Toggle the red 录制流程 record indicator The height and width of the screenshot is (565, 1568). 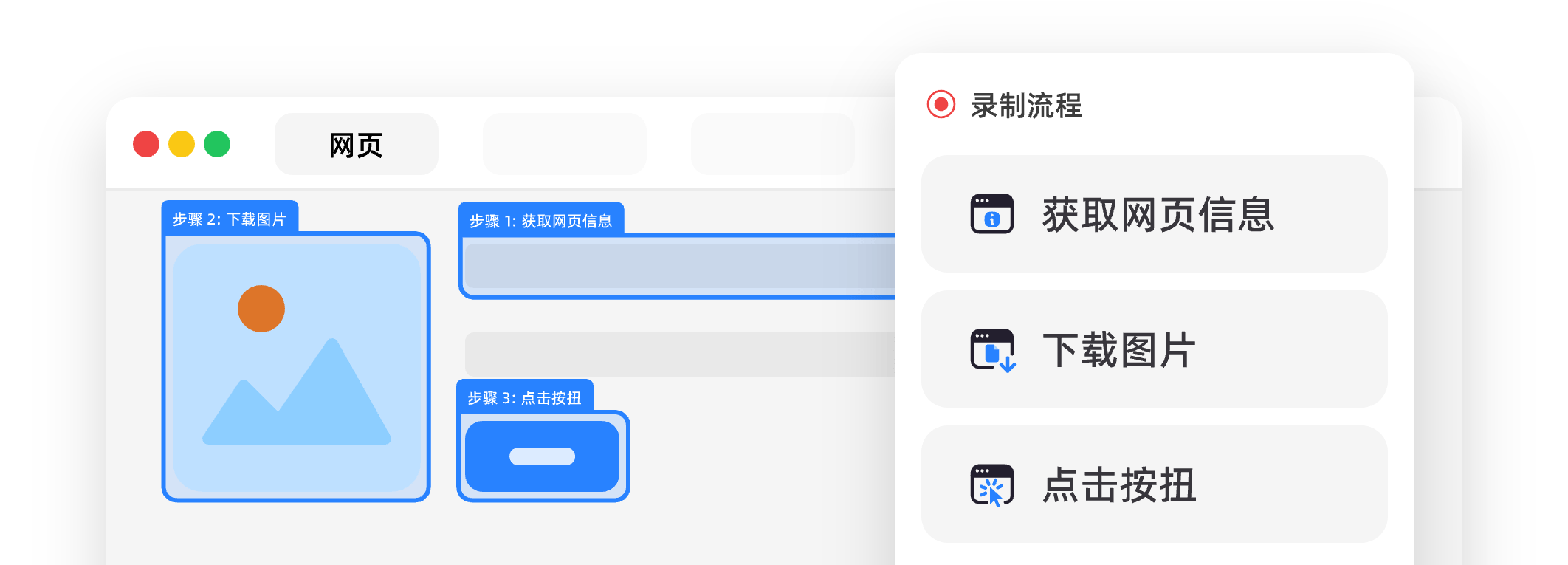[941, 104]
